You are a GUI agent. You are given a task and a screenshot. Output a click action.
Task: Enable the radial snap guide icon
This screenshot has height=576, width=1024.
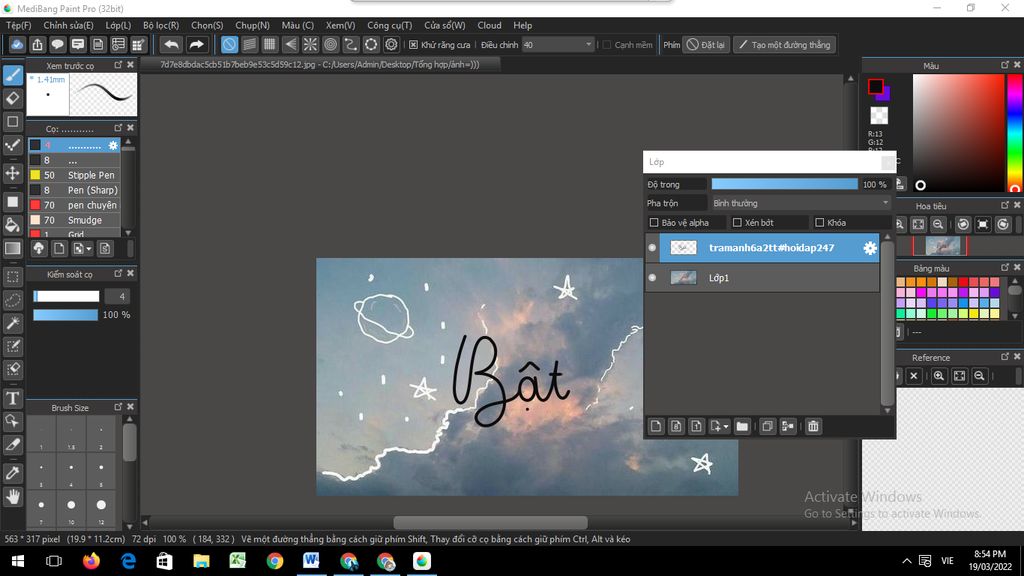pos(310,45)
